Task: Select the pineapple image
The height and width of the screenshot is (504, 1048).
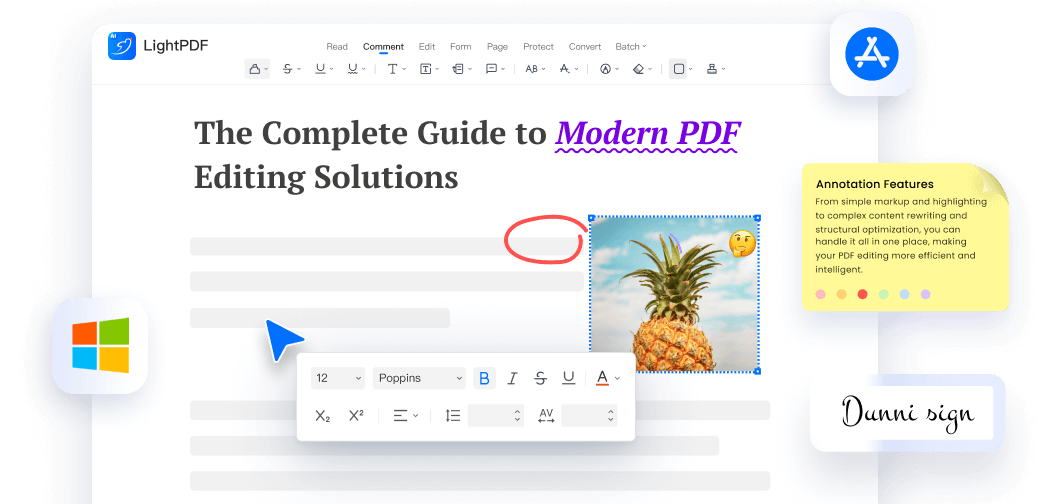Action: click(674, 294)
